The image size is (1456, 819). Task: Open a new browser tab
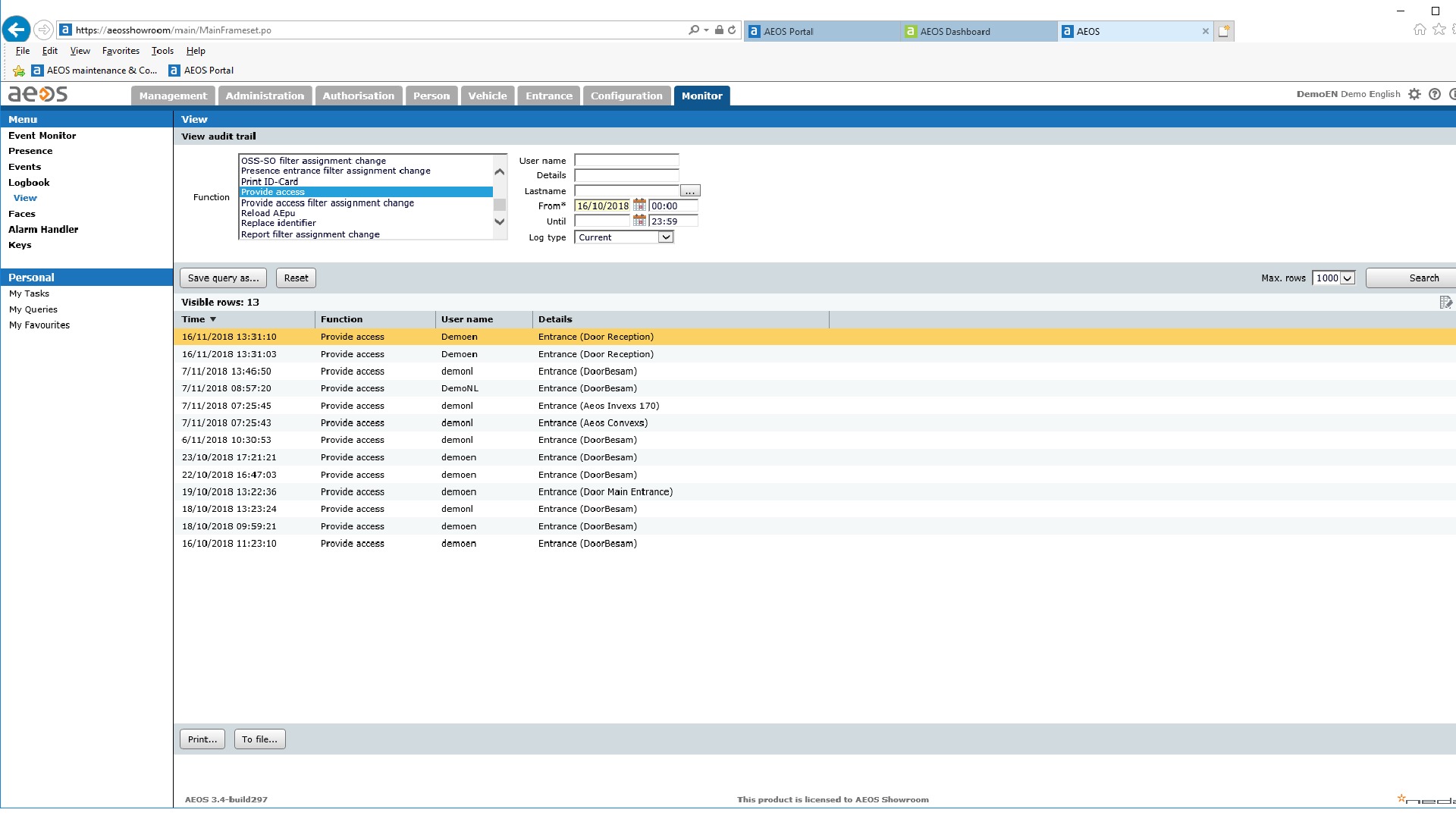(1224, 31)
